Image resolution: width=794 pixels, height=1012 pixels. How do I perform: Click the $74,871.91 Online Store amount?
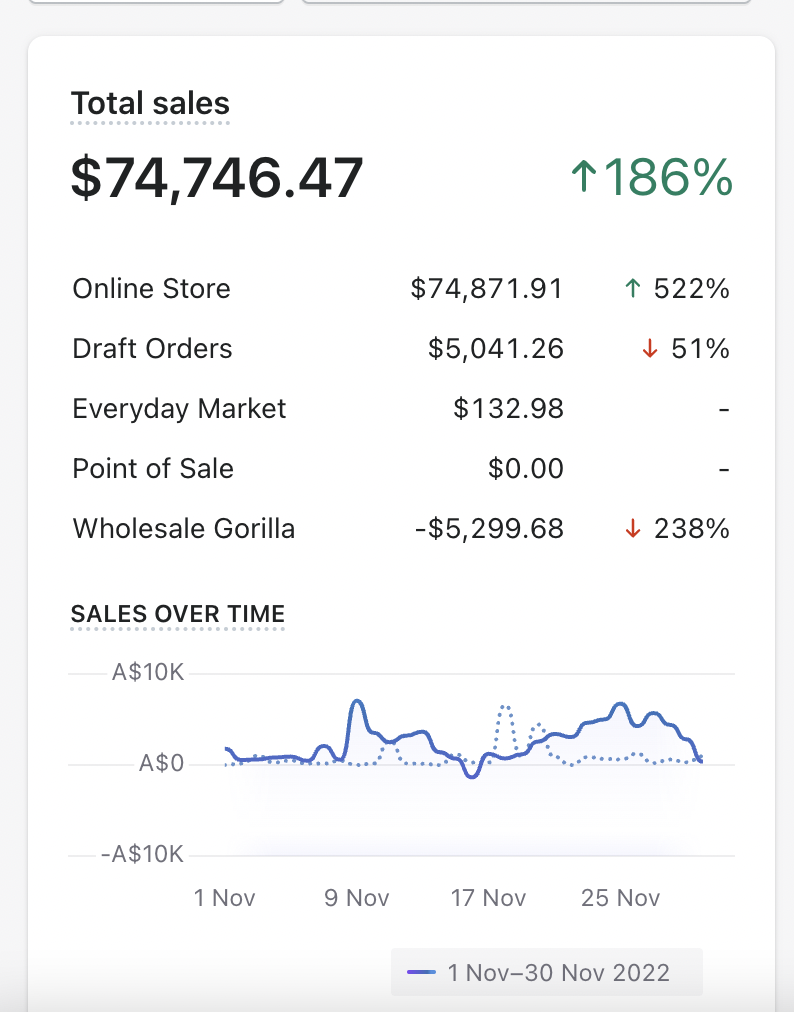pyautogui.click(x=487, y=289)
